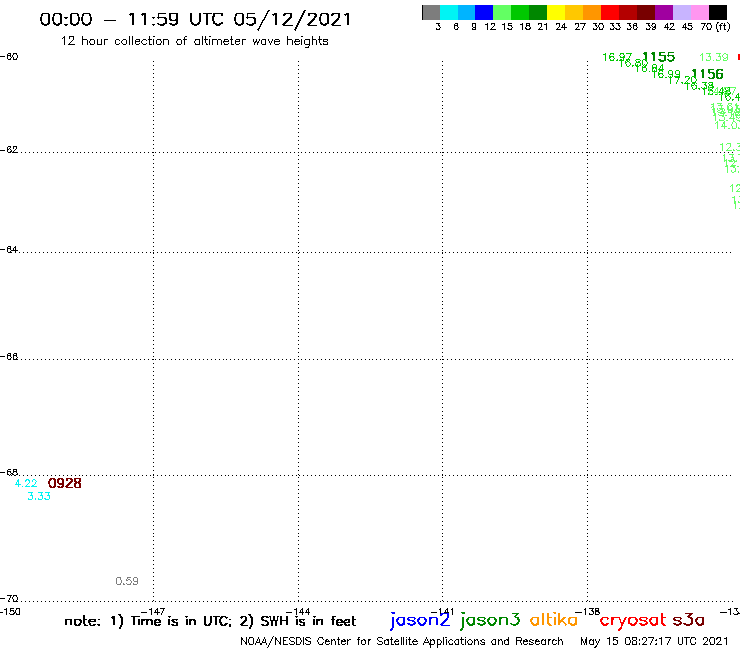Click the bold green '1156' time label
Viewport: 740px width, 650px height.
pos(707,74)
